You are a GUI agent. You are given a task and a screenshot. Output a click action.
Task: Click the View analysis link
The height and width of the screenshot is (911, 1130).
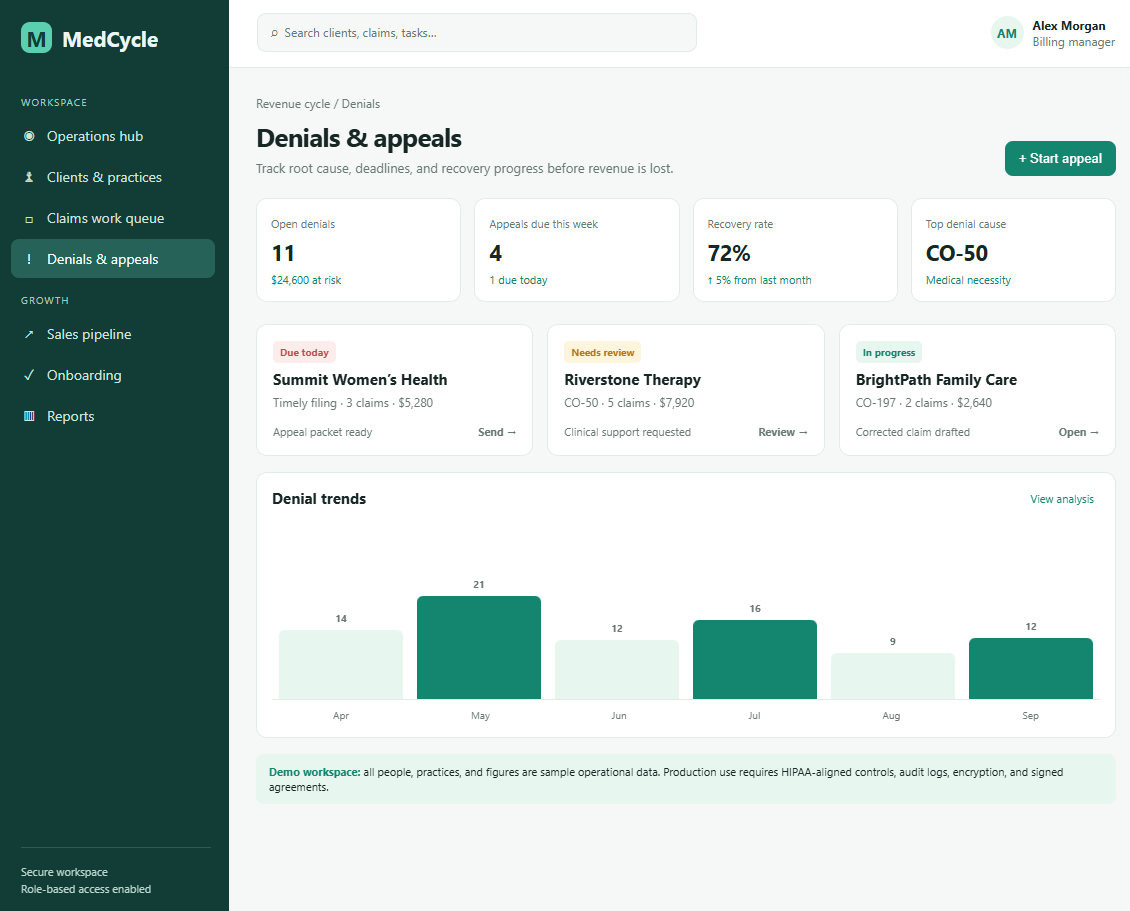coord(1062,499)
